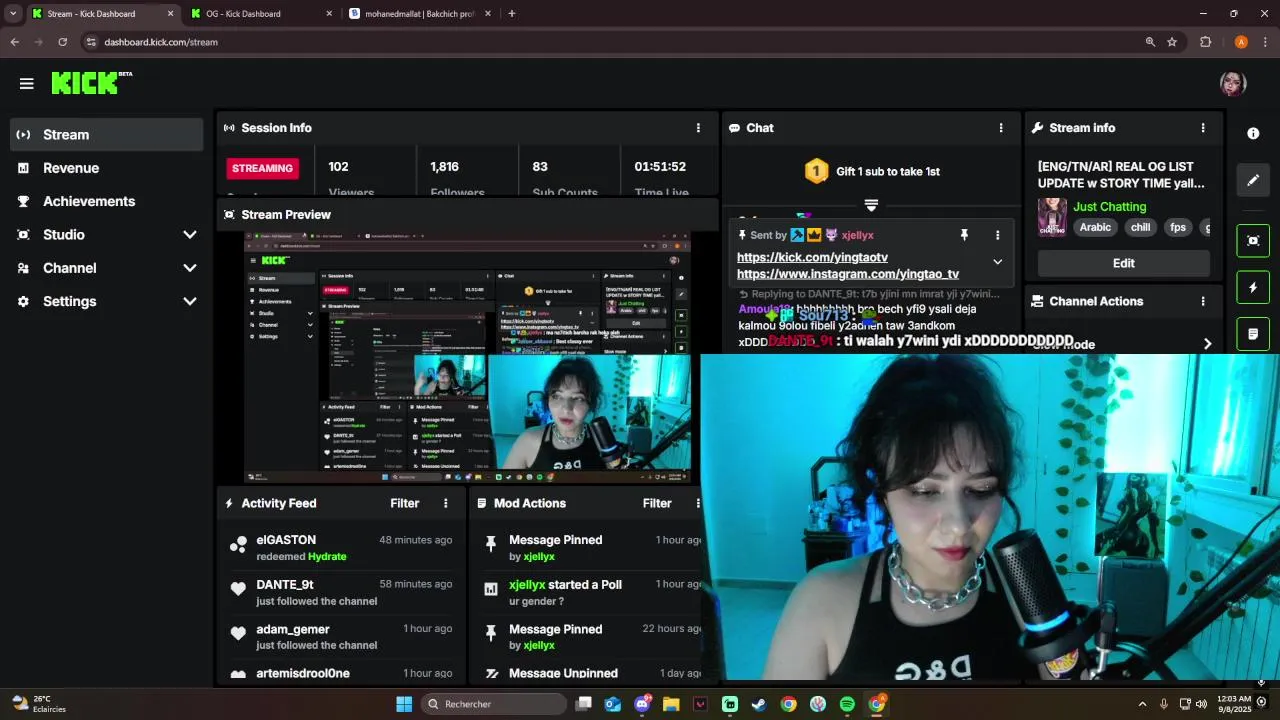The width and height of the screenshot is (1280, 720).
Task: Select xjellyx started a Poll entry
Action: click(591, 592)
